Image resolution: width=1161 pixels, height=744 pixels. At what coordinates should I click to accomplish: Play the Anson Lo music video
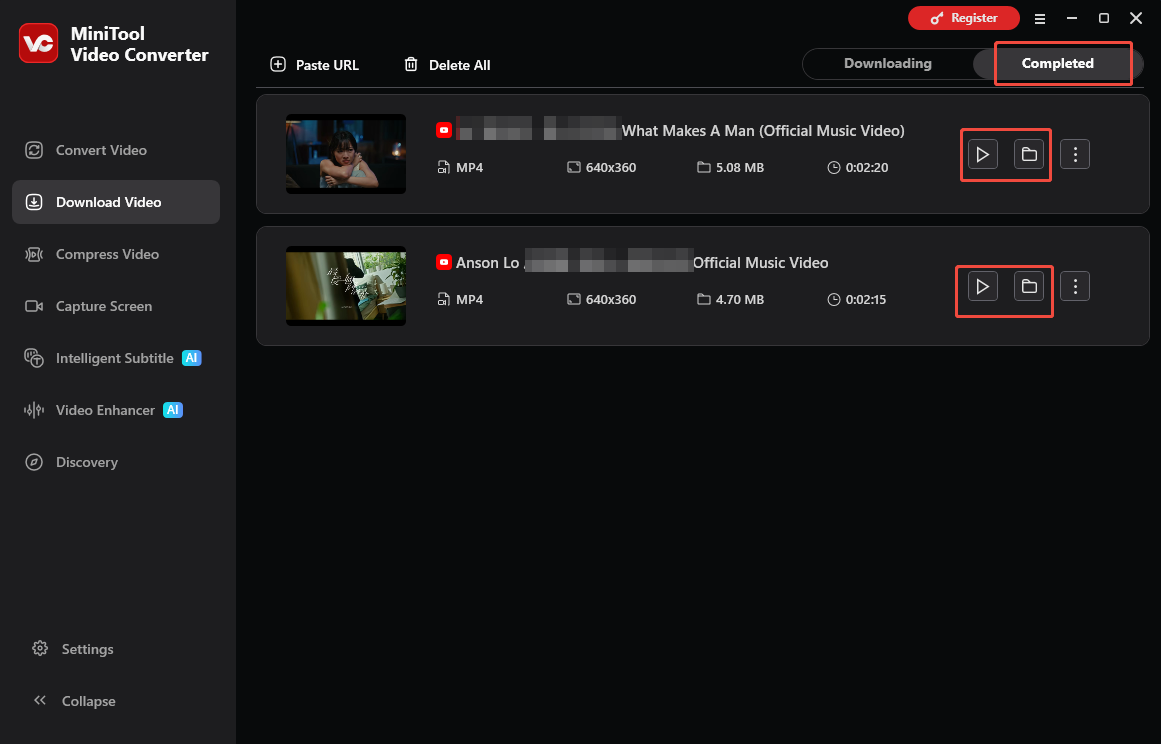pyautogui.click(x=983, y=286)
